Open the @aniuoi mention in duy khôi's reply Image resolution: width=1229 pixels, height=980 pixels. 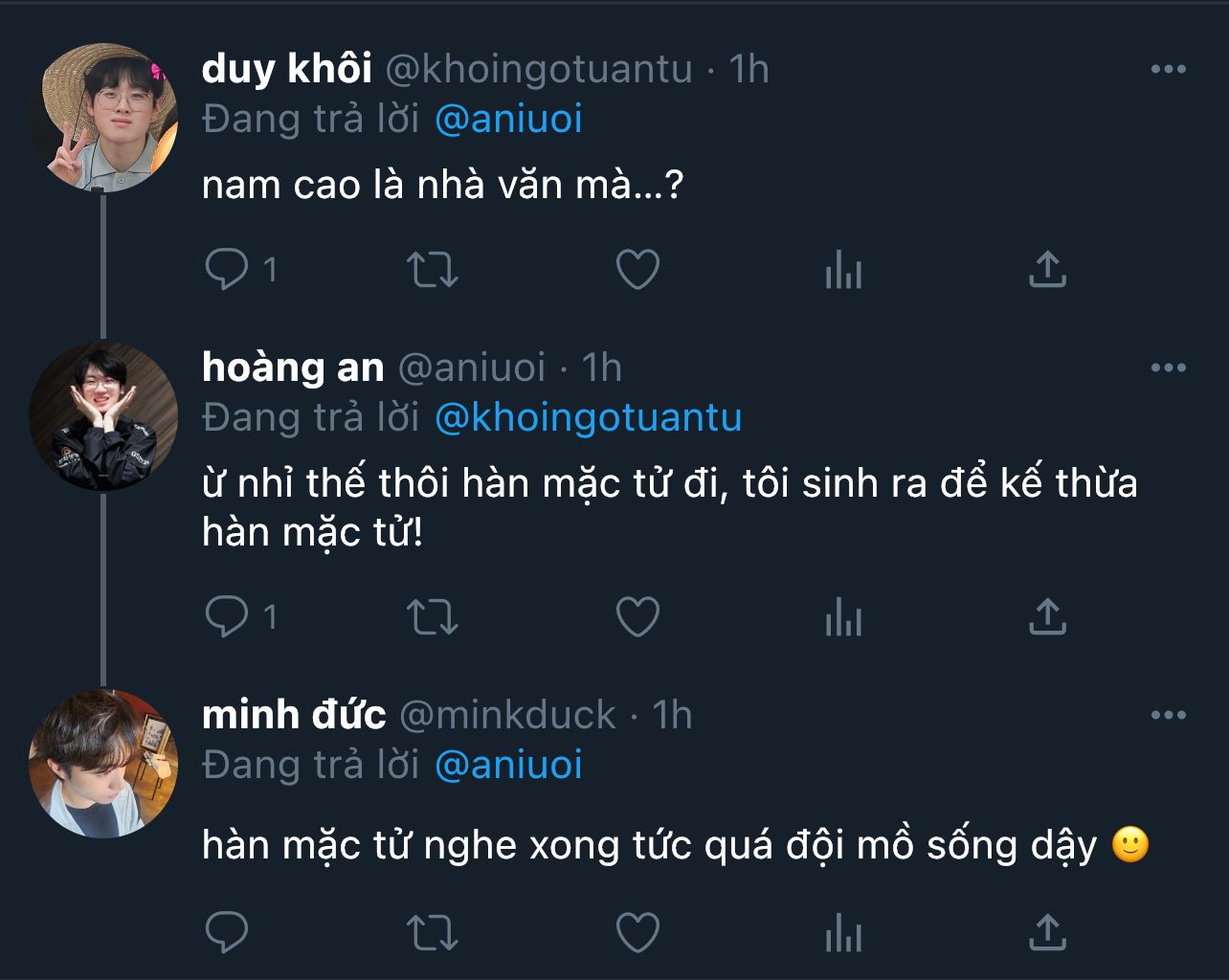coord(508,120)
